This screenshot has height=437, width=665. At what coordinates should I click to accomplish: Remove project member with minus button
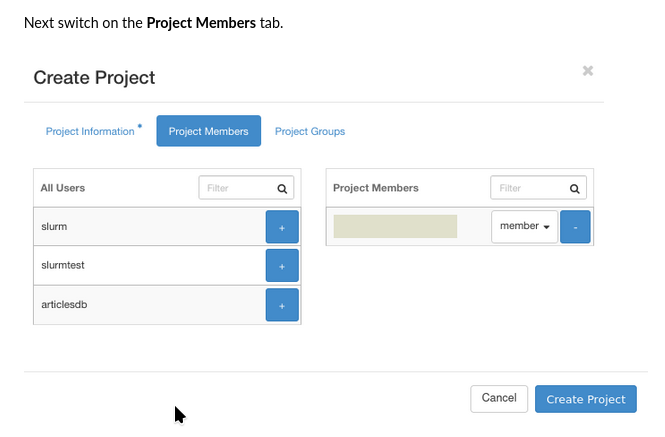[x=575, y=227]
